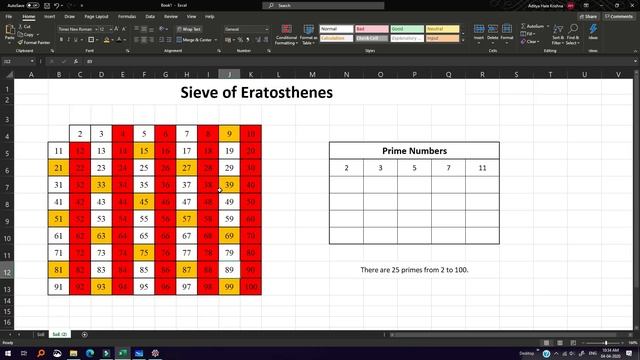
Task: Toggle Underline formatting
Action: [x=76, y=40]
